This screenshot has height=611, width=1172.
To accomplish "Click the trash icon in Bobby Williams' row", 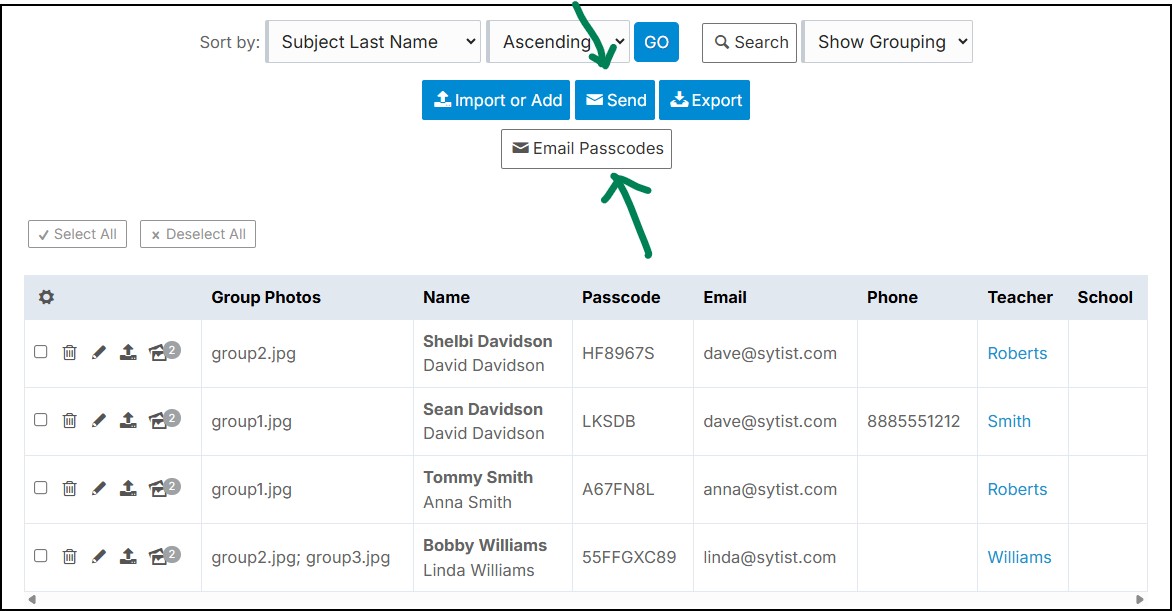I will (69, 556).
